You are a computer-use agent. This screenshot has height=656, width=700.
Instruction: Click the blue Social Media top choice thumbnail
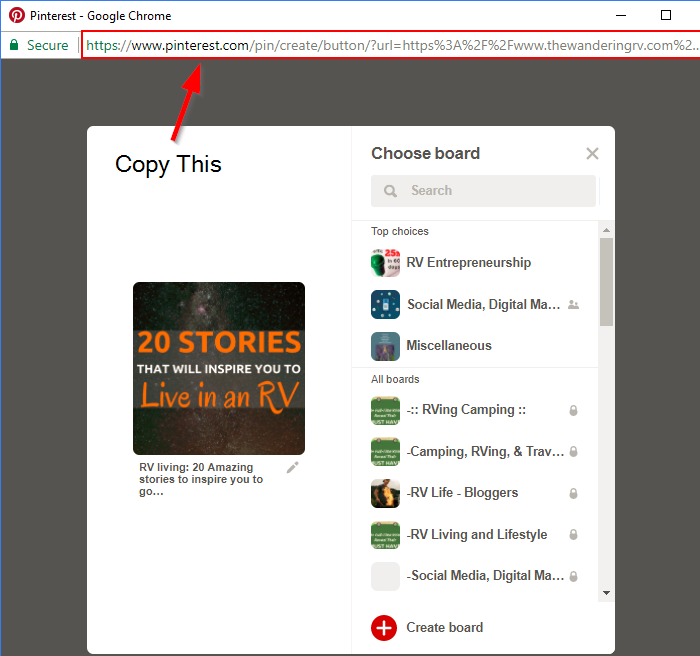click(385, 304)
